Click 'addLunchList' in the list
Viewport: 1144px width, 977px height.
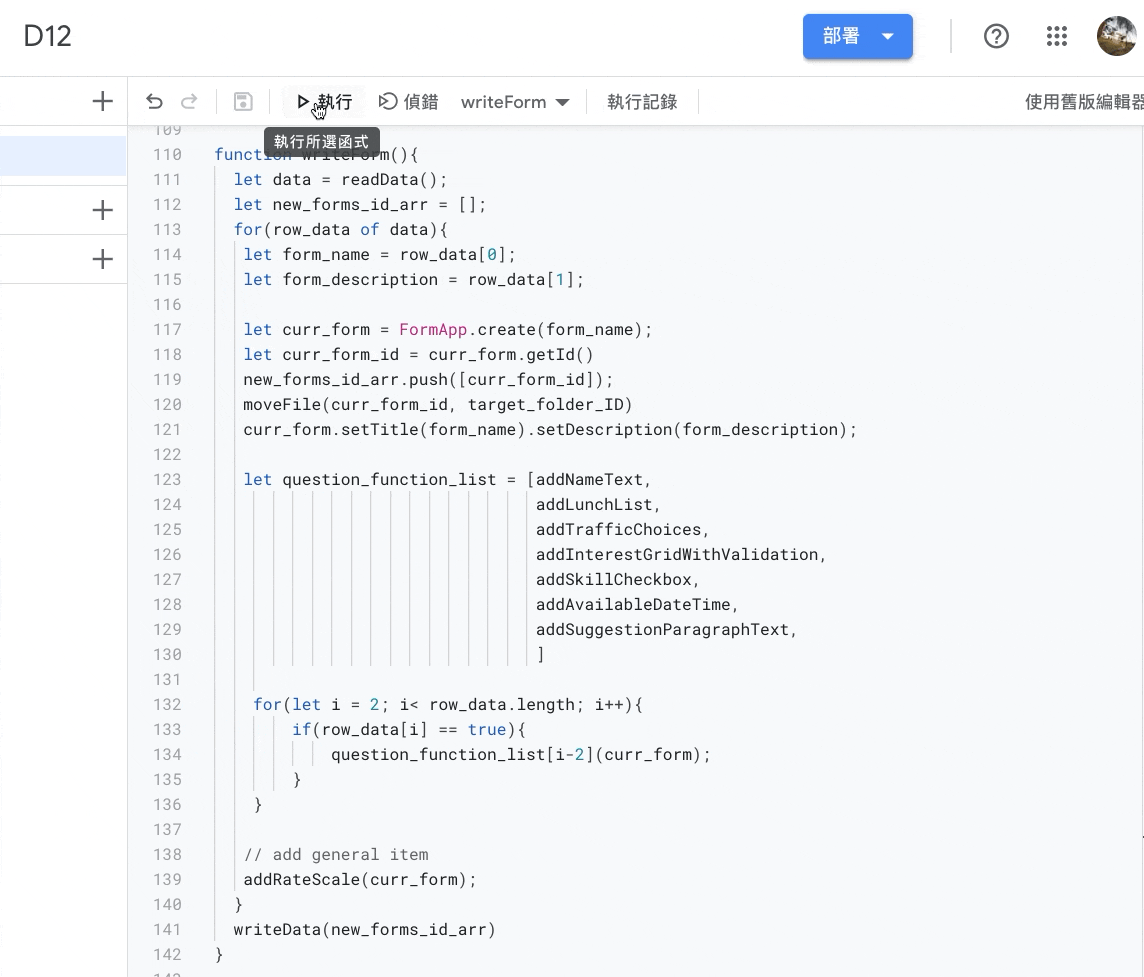594,504
